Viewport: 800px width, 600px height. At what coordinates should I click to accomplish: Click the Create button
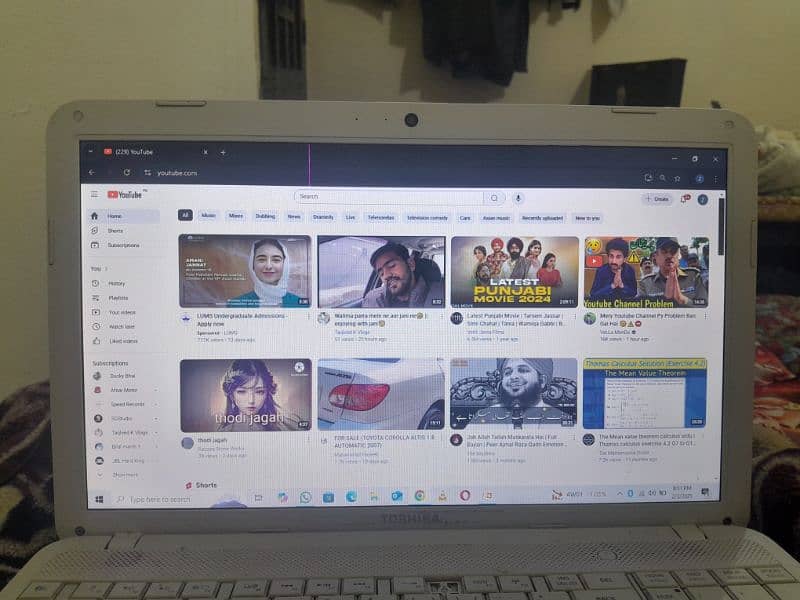click(657, 199)
